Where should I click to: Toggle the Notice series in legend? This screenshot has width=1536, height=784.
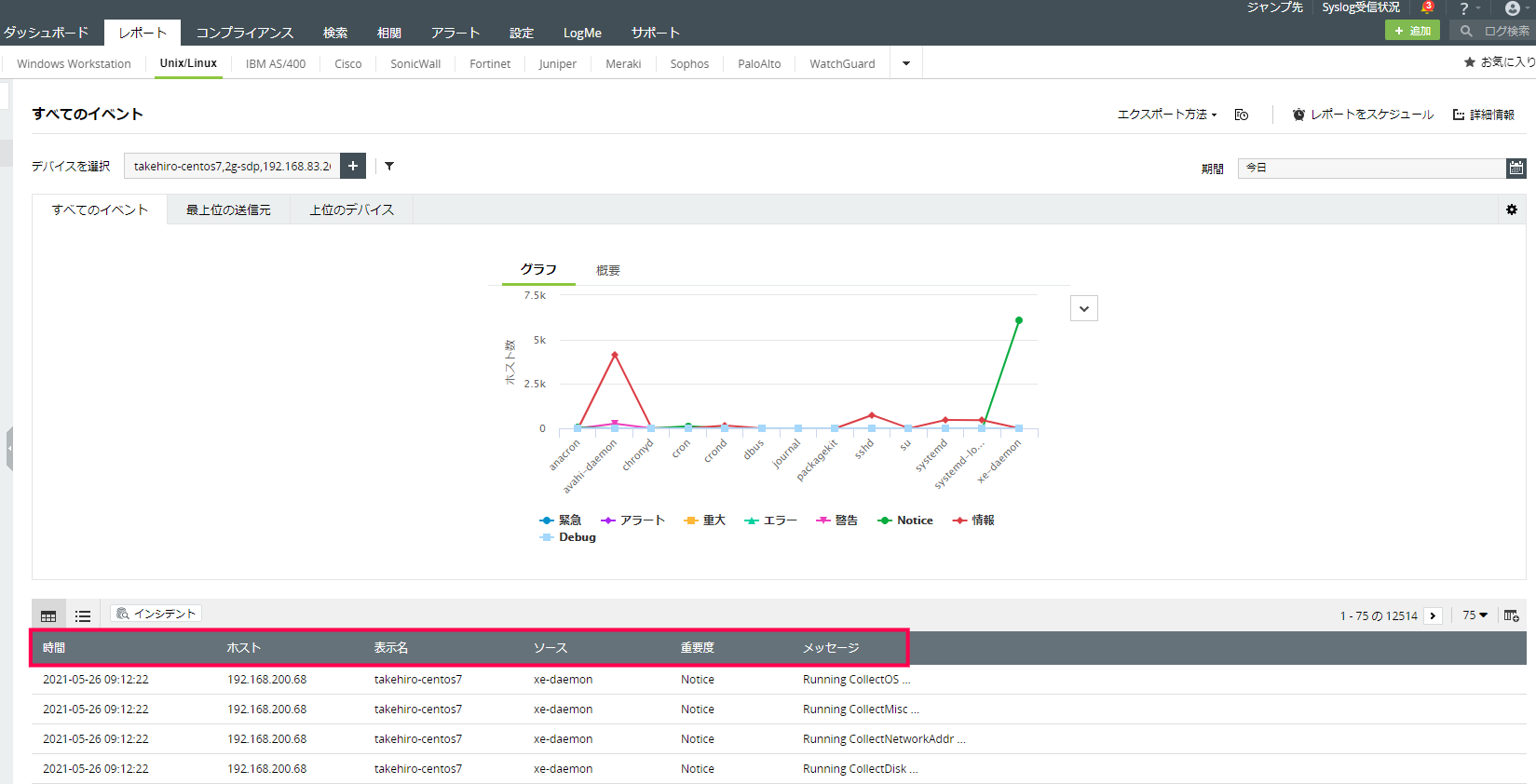click(x=904, y=520)
